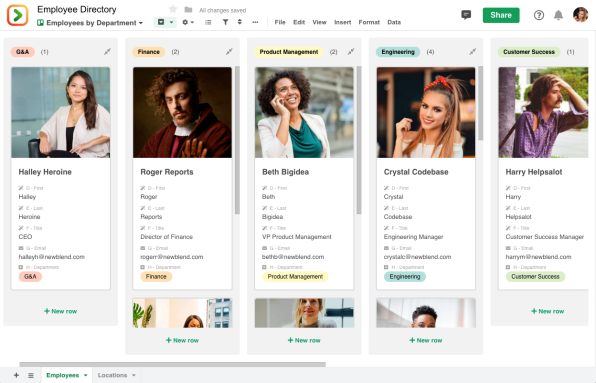Click the Finance column header tag

[x=149, y=52]
